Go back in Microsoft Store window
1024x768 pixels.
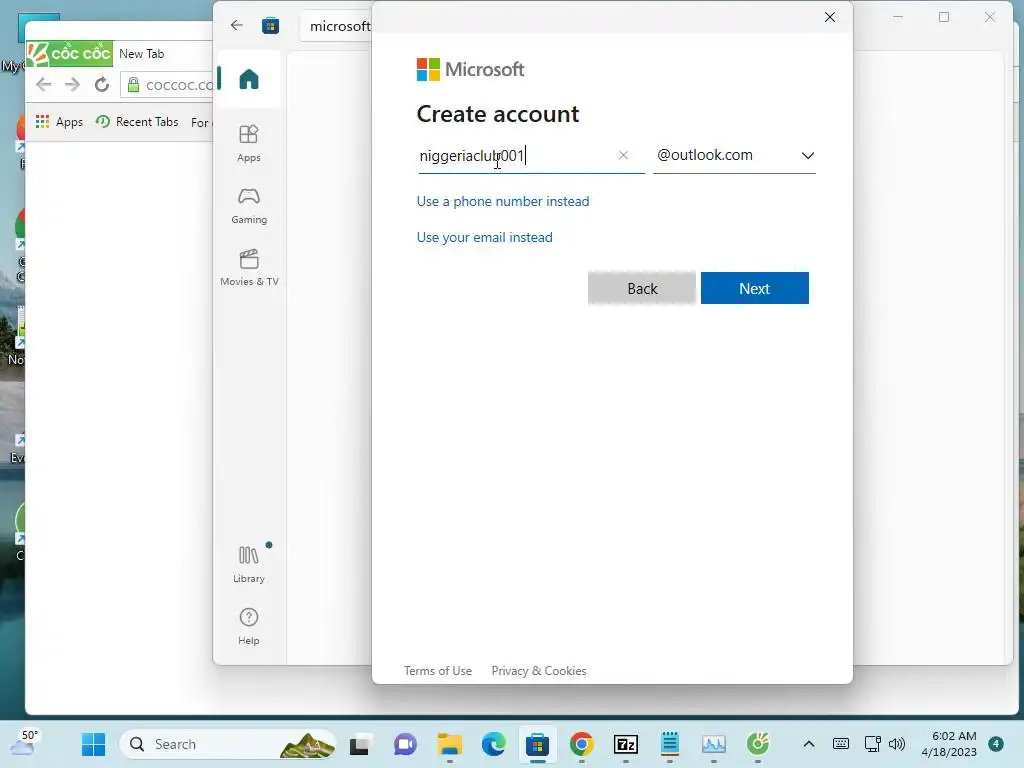tap(236, 25)
